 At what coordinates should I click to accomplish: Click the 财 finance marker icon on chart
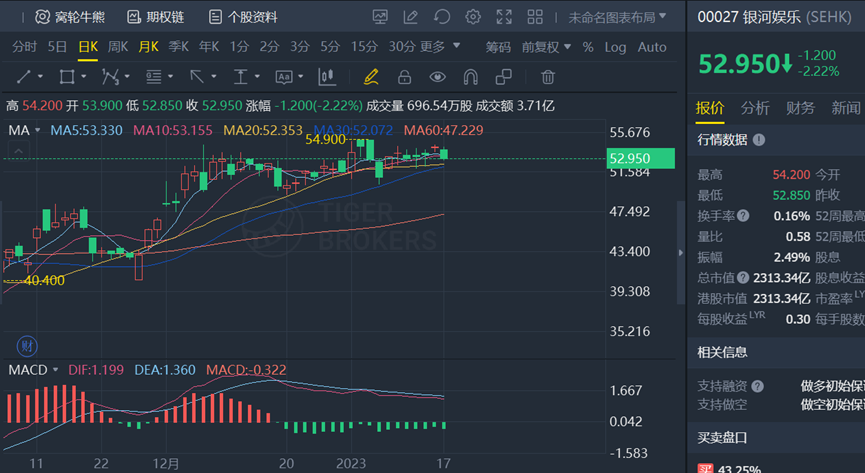(x=26, y=347)
